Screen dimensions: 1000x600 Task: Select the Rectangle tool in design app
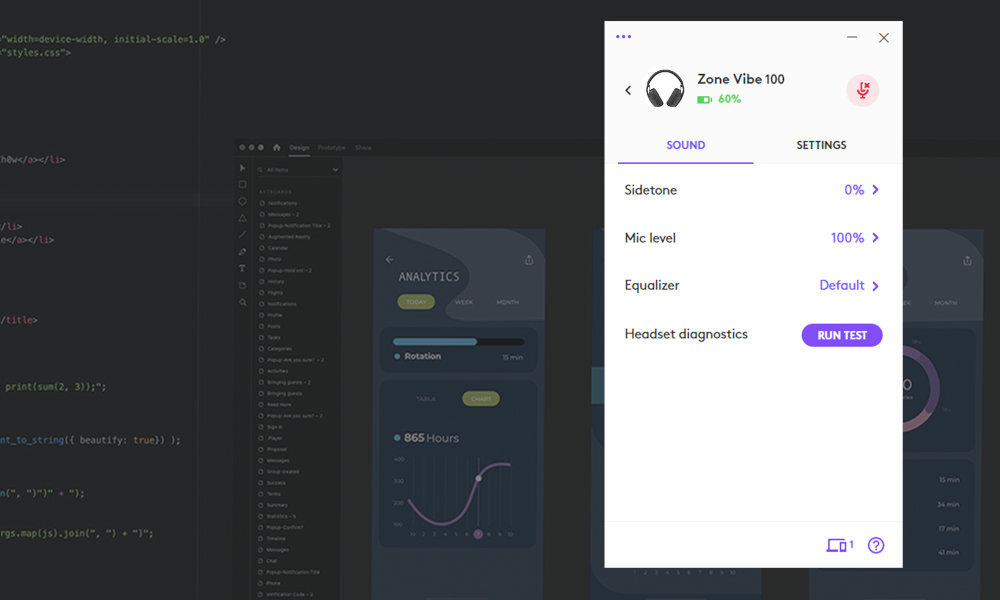click(242, 184)
